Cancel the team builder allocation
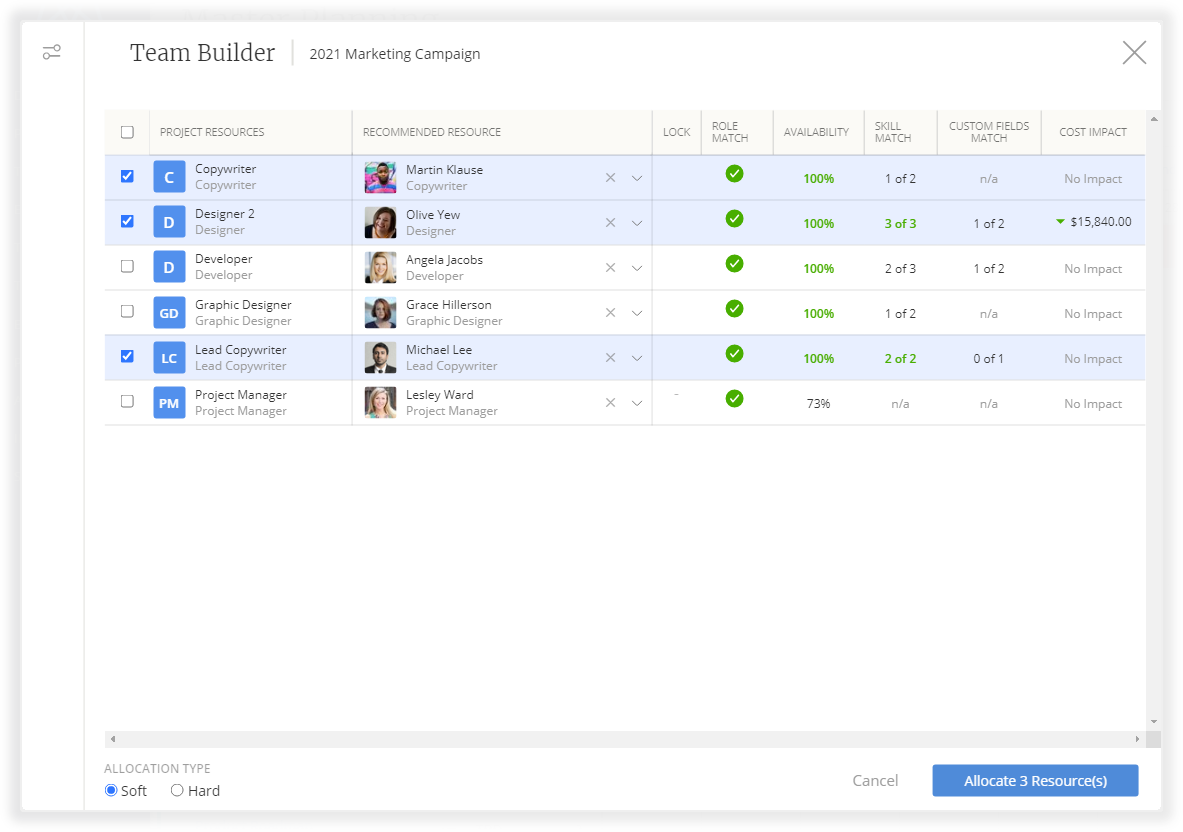Viewport: 1183px width, 832px height. pyautogui.click(x=875, y=780)
